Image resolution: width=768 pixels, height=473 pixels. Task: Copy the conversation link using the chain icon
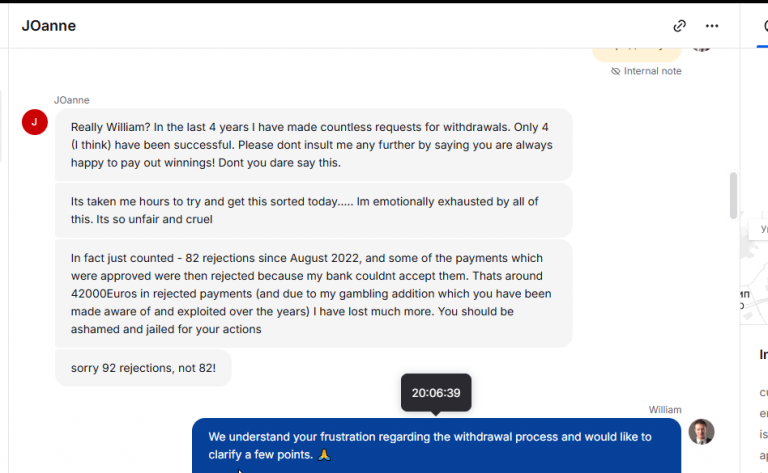[679, 26]
